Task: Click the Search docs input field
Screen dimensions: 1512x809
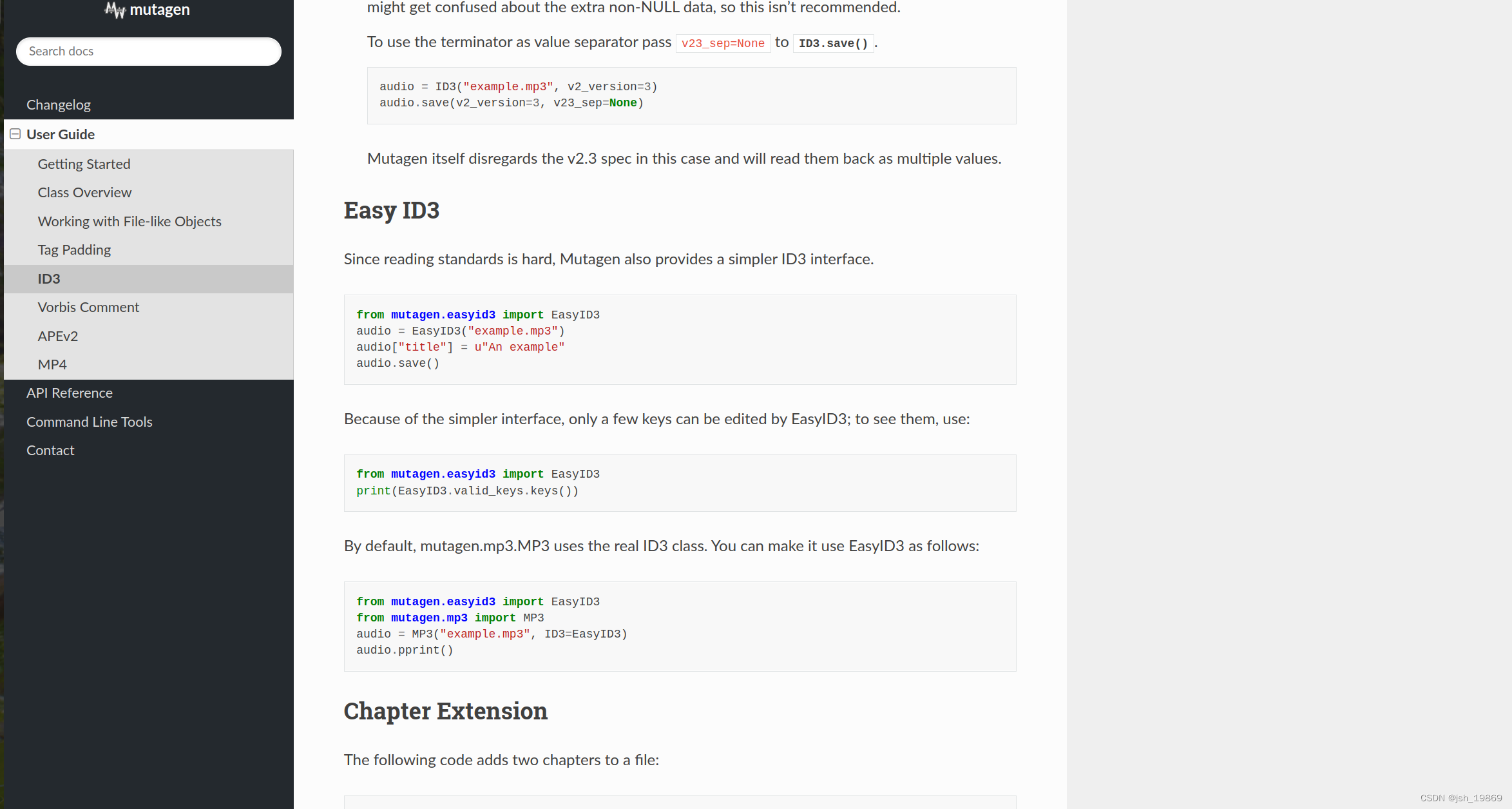Action: (149, 52)
